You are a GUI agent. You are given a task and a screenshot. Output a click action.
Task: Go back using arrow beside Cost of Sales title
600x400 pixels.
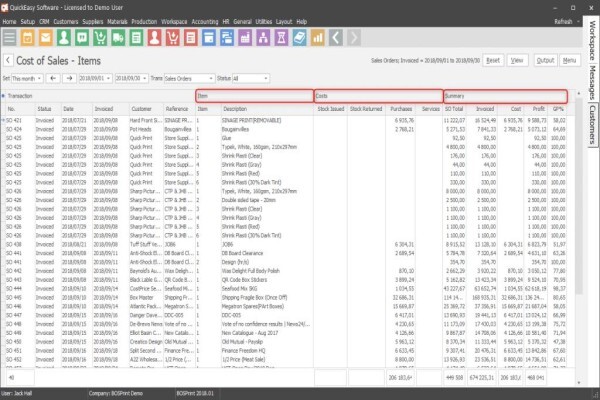coord(8,60)
